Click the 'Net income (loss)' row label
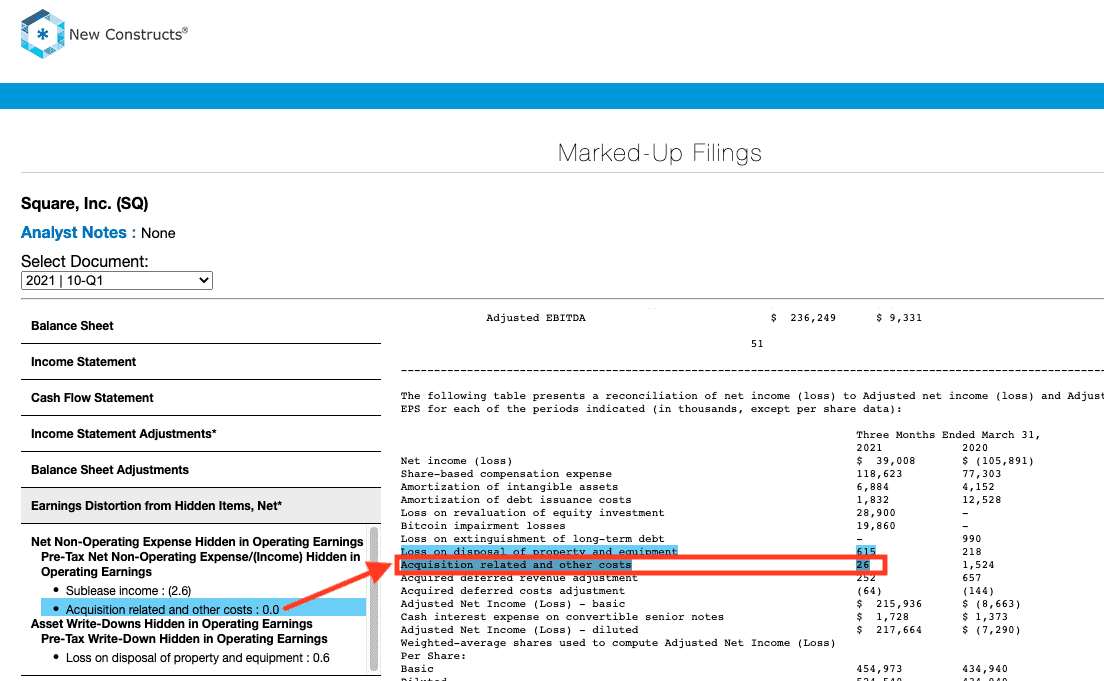 456,461
